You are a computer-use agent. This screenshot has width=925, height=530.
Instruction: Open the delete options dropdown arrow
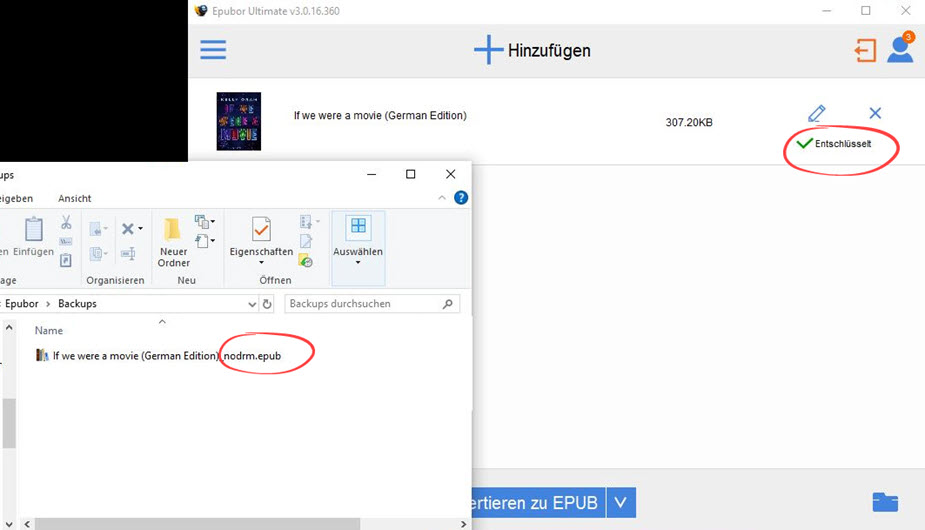(x=140, y=229)
